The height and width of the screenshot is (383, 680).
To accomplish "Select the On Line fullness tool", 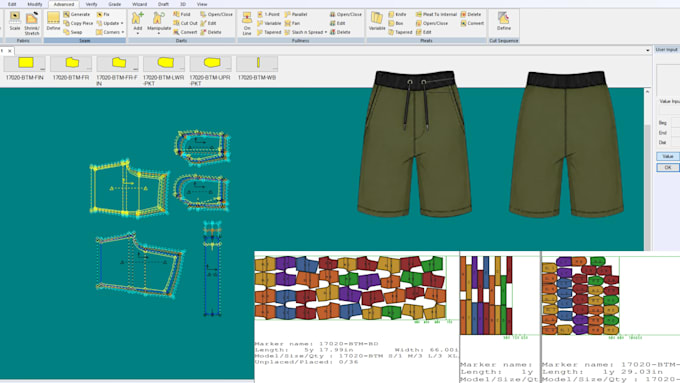I will tap(247, 23).
